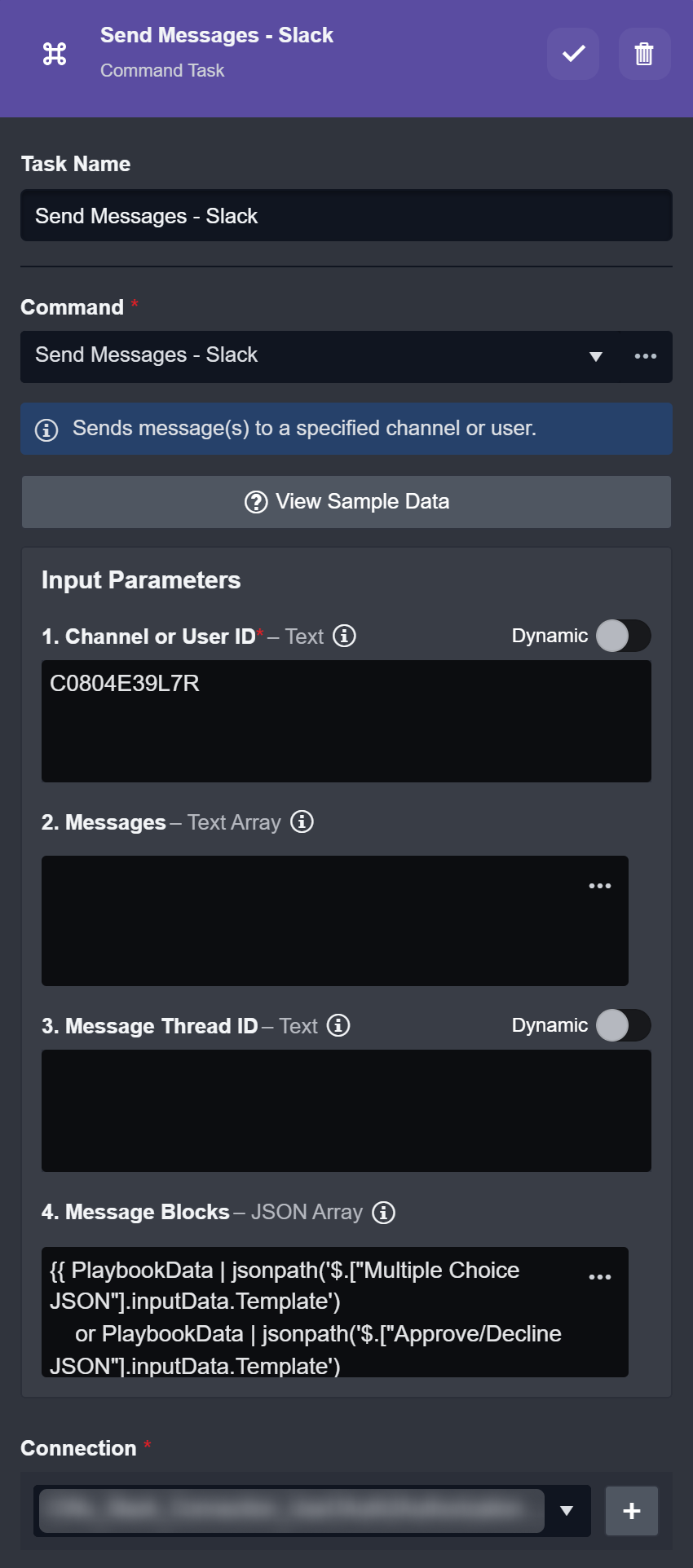The image size is (693, 1568).
Task: Click ellipsis icon in Messages field
Action: [x=600, y=886]
